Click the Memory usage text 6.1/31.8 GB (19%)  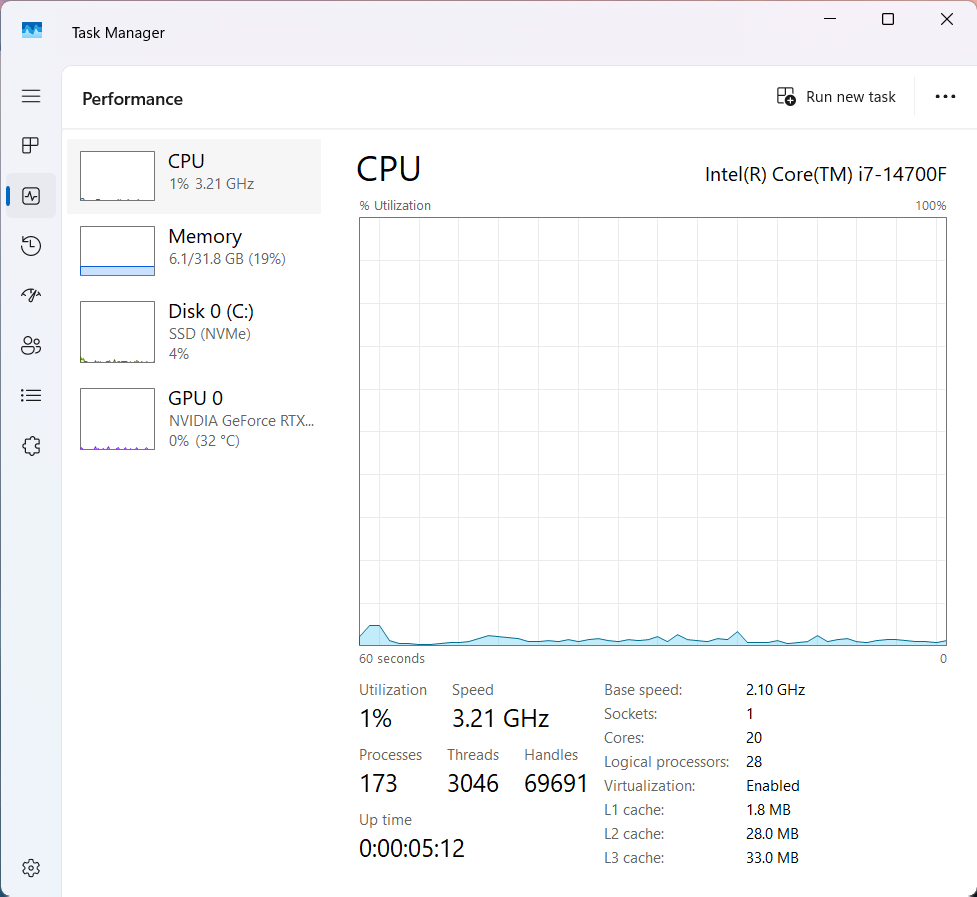(x=227, y=259)
